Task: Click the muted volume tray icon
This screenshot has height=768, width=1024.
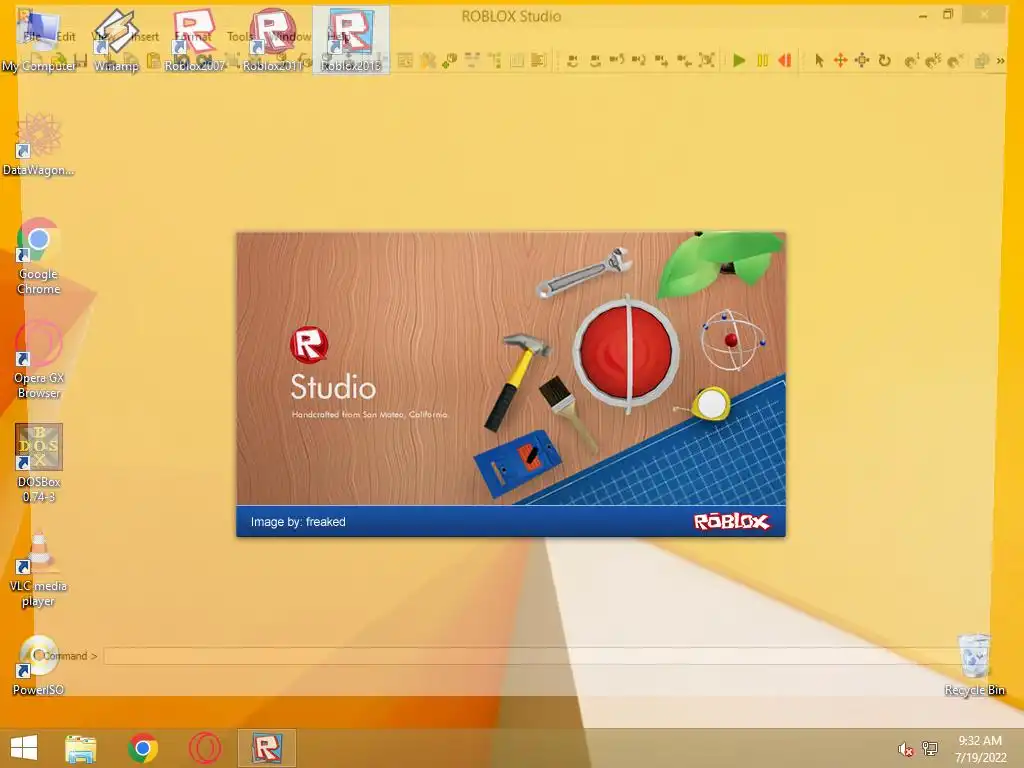Action: [906, 749]
